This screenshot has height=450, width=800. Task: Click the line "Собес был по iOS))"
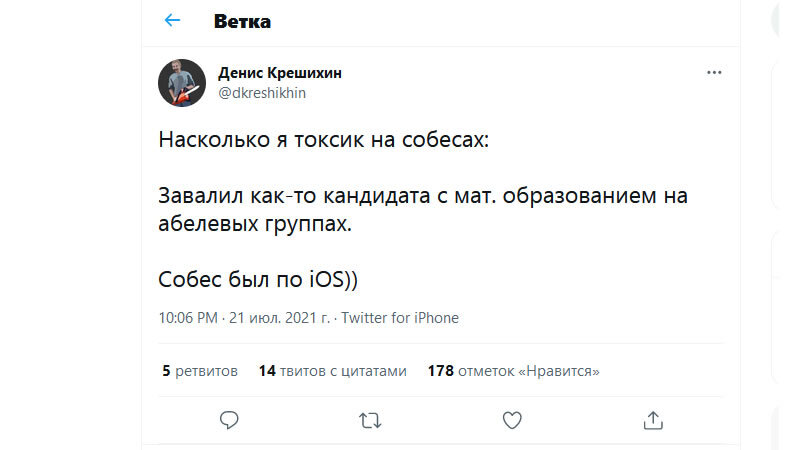pyautogui.click(x=257, y=279)
